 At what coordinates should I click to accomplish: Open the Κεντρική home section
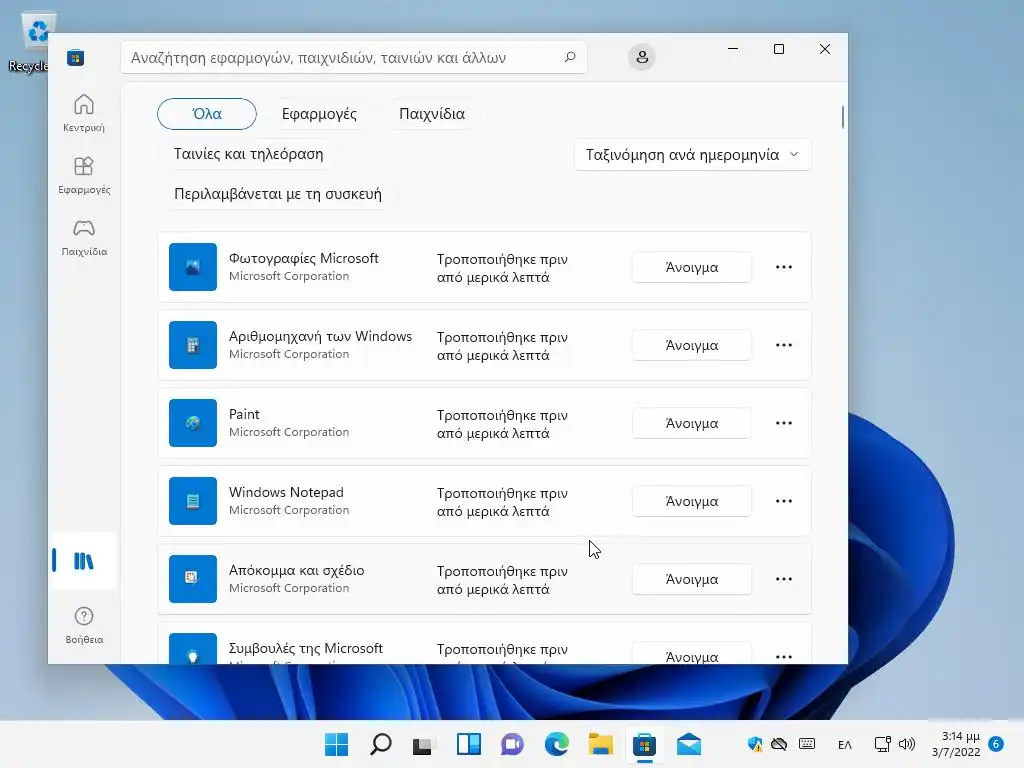(x=84, y=113)
